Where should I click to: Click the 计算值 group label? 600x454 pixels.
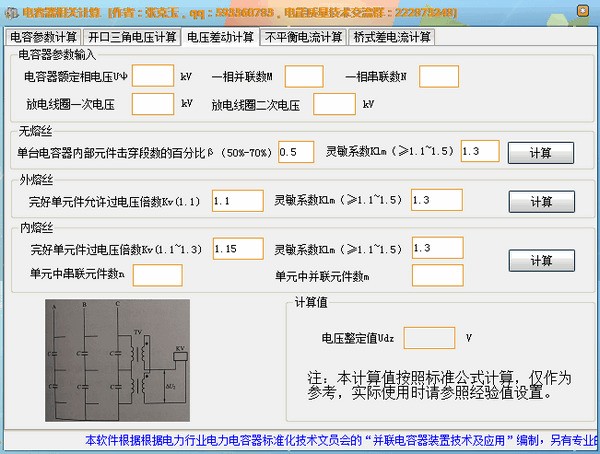point(311,303)
